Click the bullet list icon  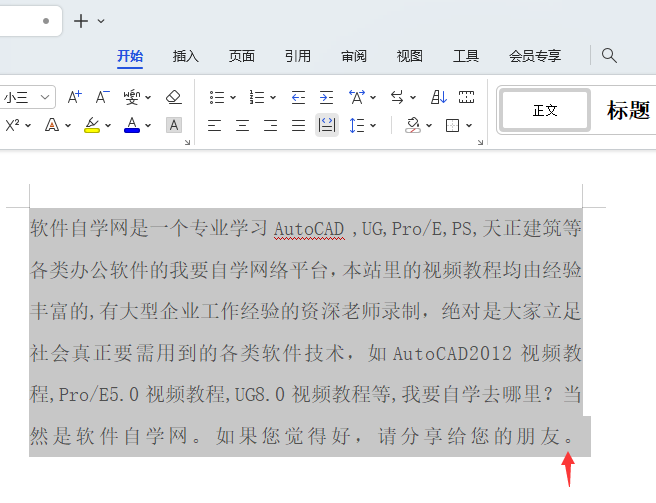click(x=217, y=97)
